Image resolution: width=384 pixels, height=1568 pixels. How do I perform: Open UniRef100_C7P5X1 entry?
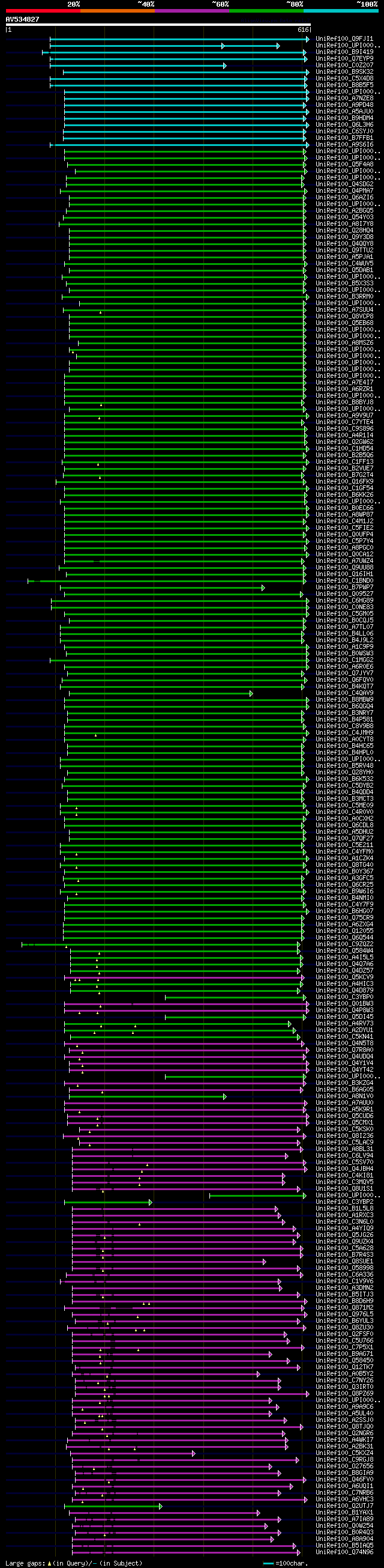[x=344, y=1348]
